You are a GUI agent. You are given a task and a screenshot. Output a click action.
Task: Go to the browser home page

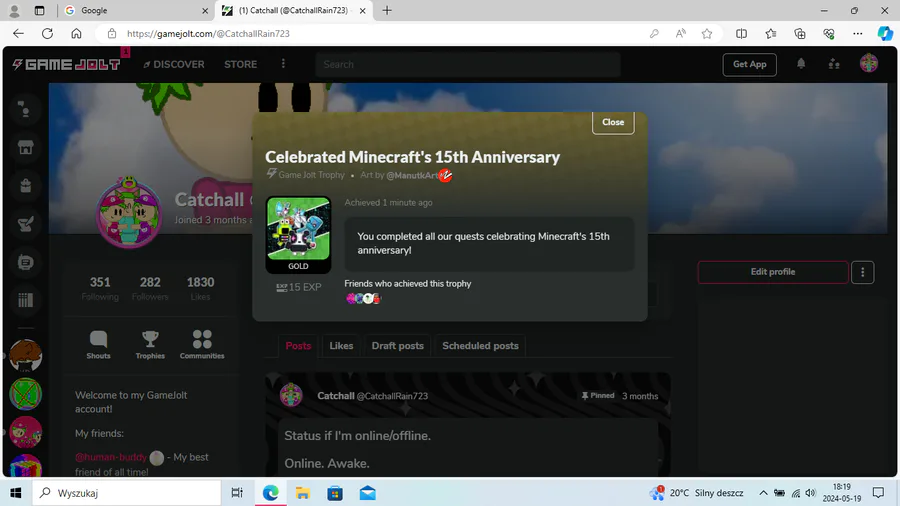pos(76,33)
